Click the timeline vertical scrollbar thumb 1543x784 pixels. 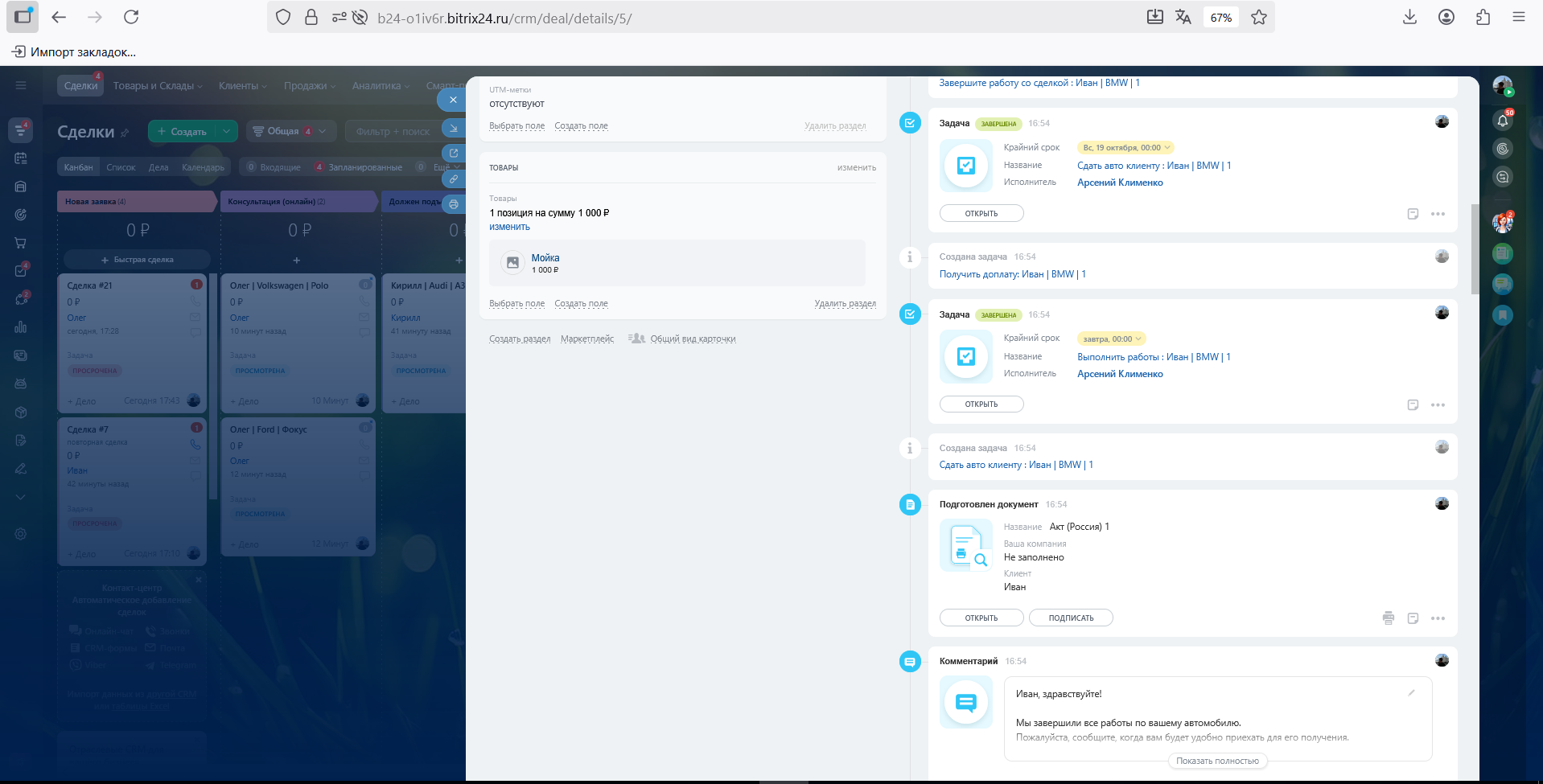click(x=1474, y=249)
